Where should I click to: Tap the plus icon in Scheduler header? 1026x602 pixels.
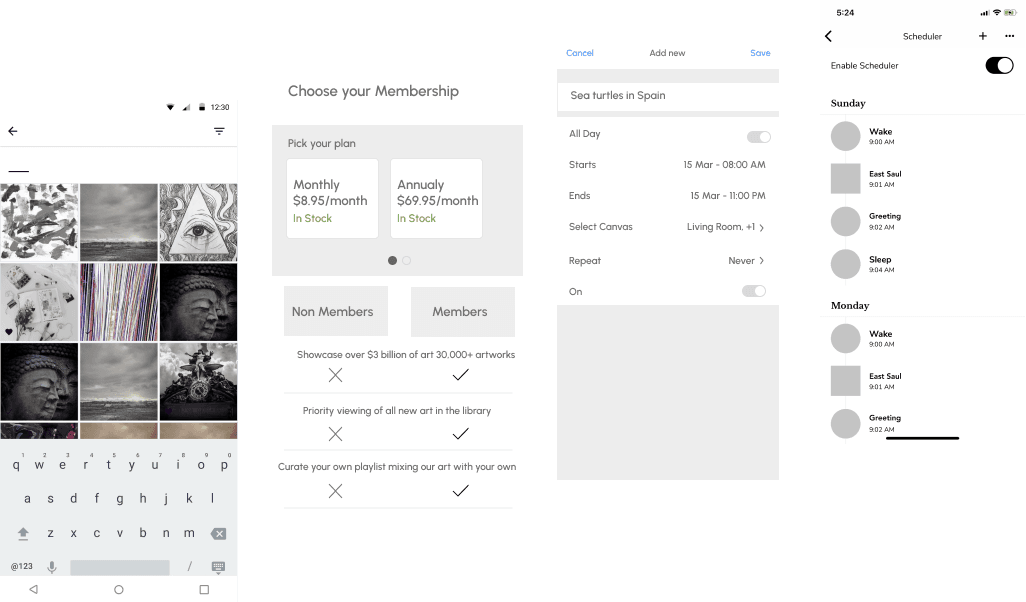click(x=983, y=36)
